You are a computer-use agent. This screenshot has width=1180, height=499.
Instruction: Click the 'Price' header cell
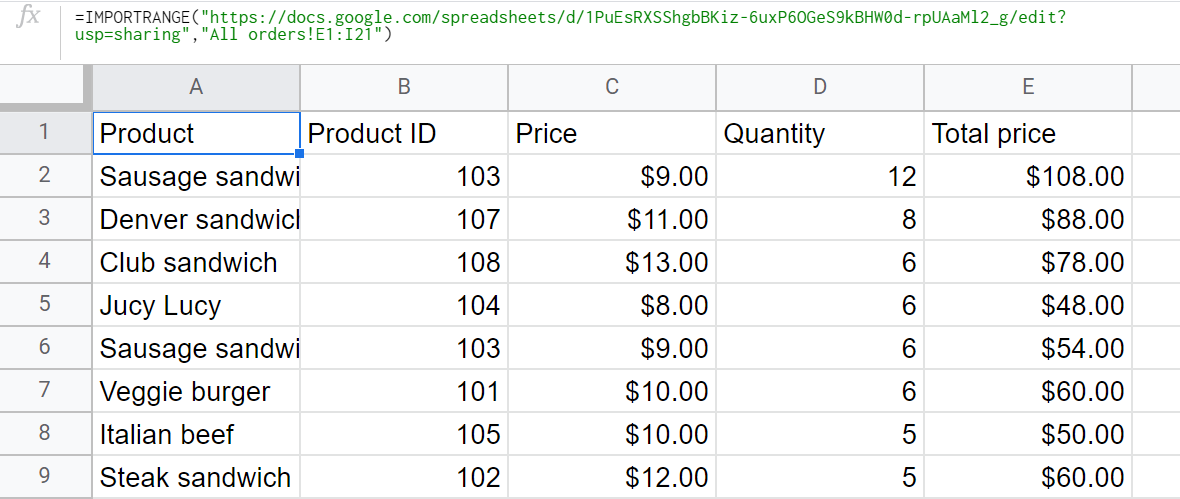click(612, 133)
